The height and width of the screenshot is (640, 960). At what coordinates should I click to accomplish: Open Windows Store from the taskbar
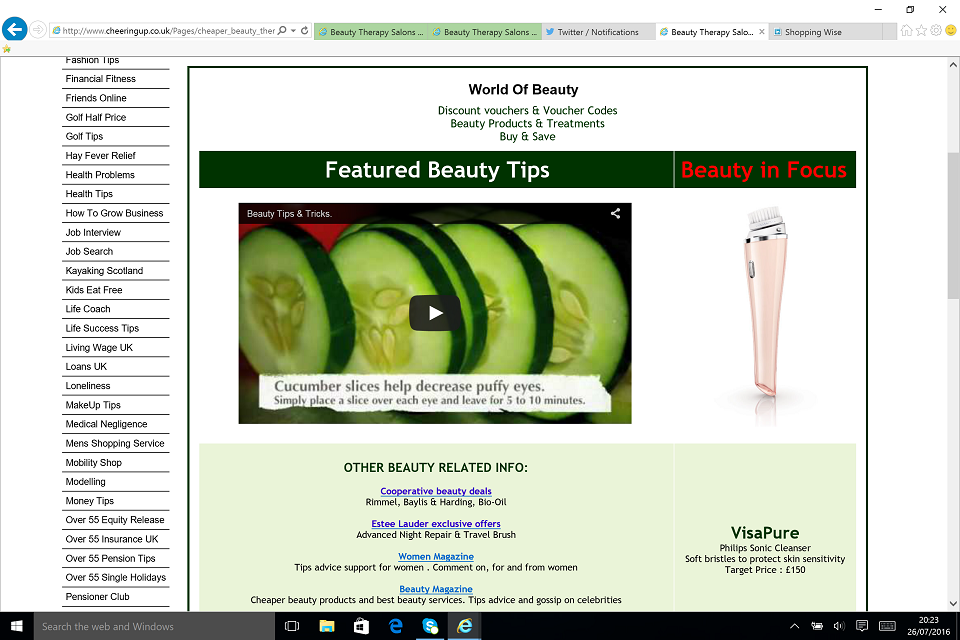click(x=361, y=626)
